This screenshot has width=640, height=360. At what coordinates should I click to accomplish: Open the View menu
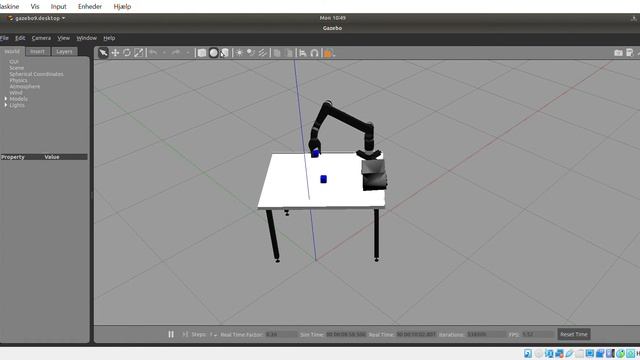coord(63,38)
